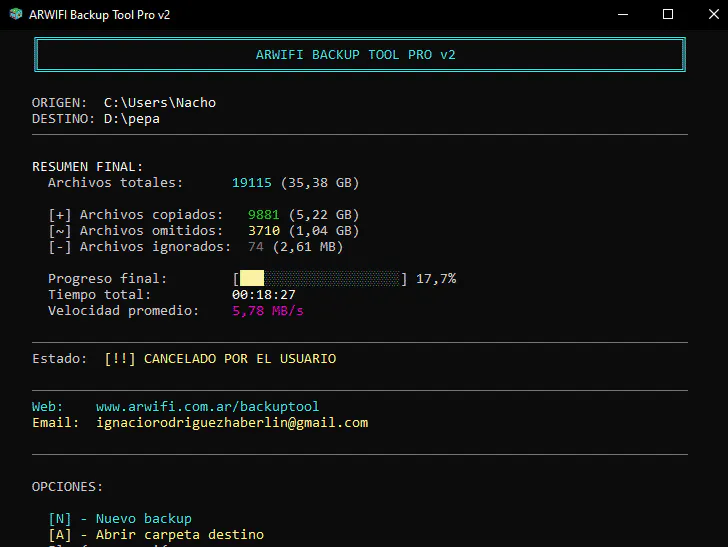
Task: Click the omitted size (1,04 GB)
Action: (324, 231)
